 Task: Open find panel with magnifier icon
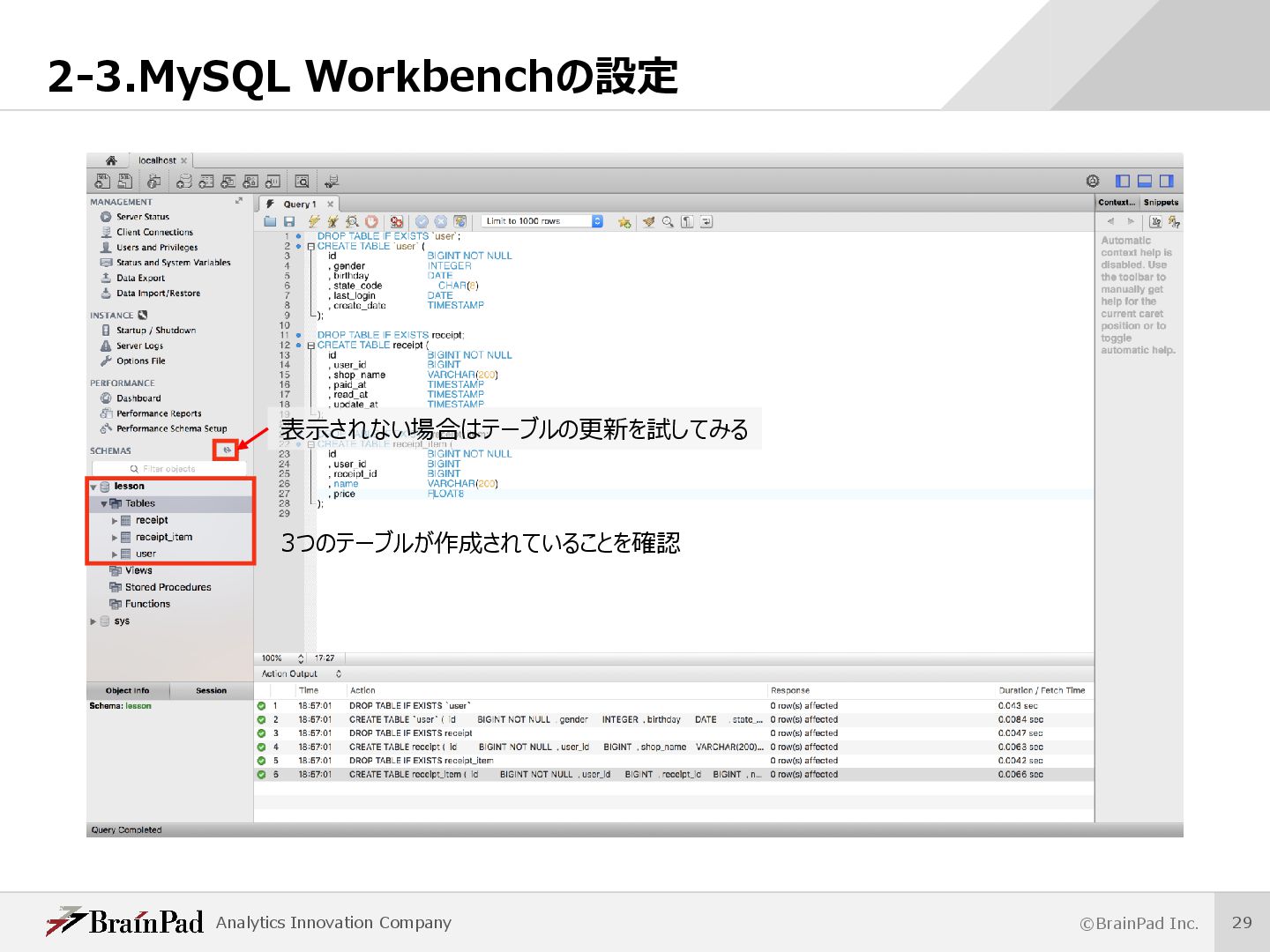pyautogui.click(x=668, y=221)
